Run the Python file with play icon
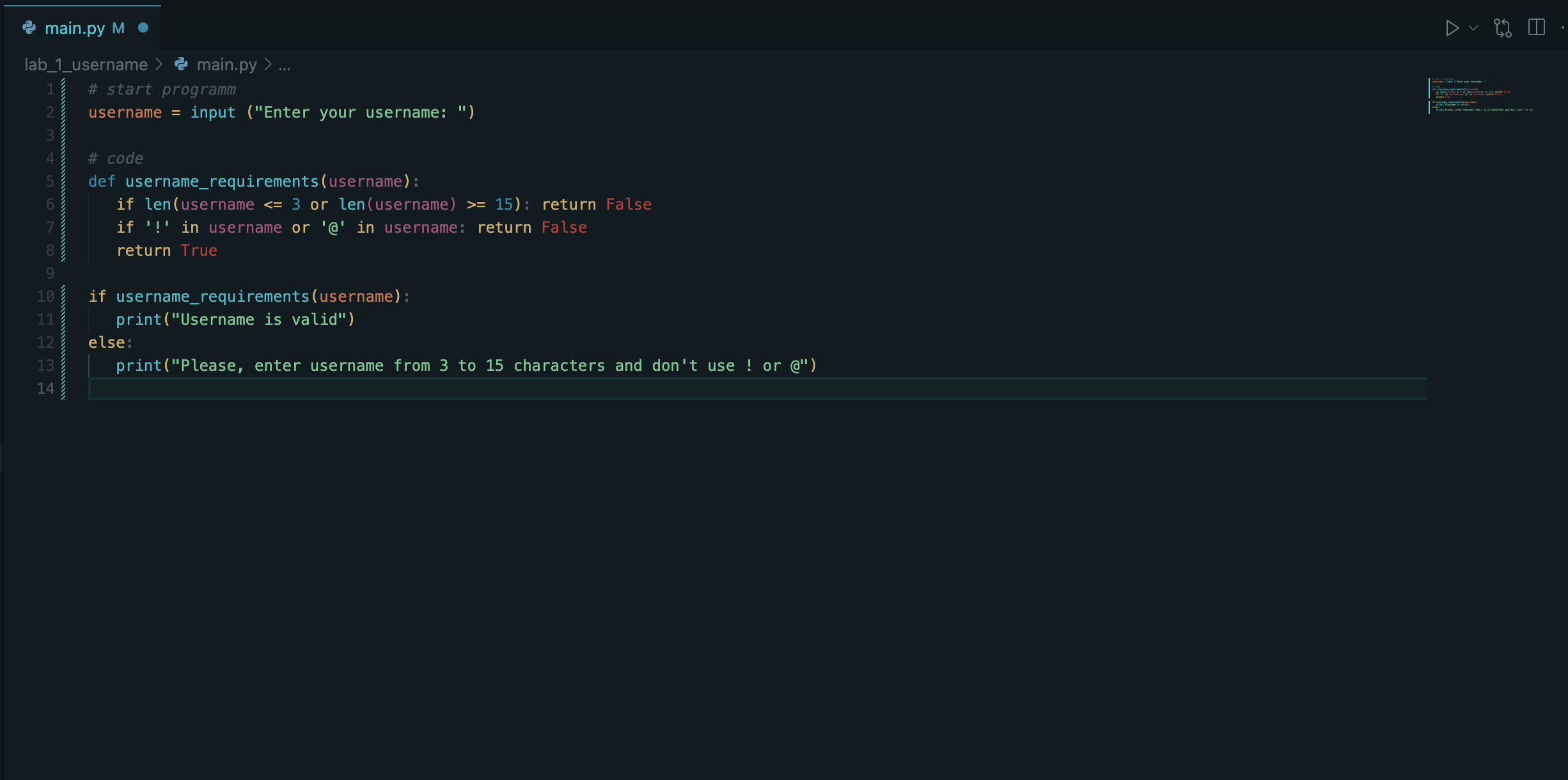The width and height of the screenshot is (1568, 780). click(1452, 28)
